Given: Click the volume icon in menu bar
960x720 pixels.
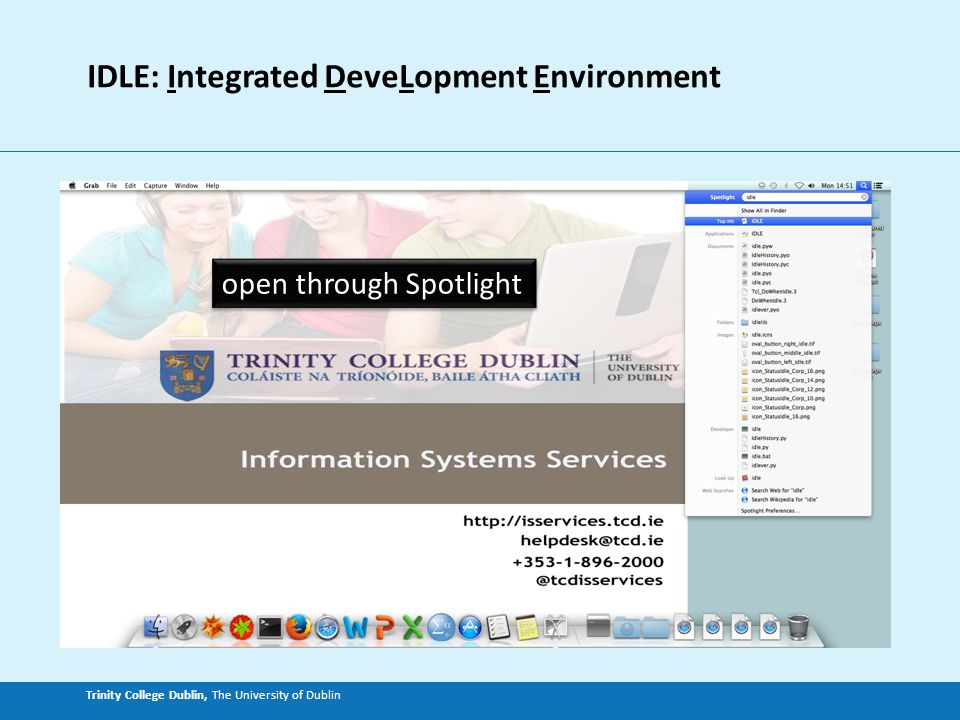Looking at the screenshot, I should click(x=811, y=186).
